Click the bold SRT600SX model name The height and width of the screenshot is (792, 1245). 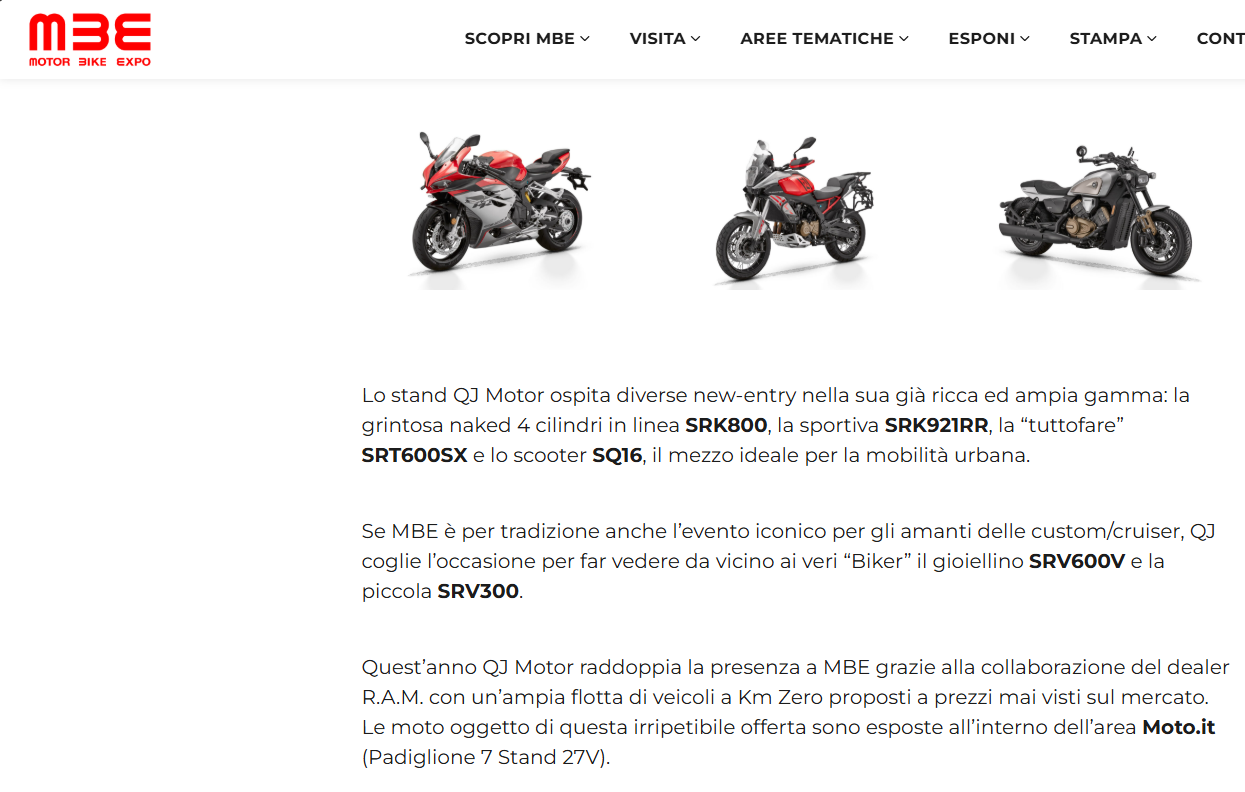[414, 456]
